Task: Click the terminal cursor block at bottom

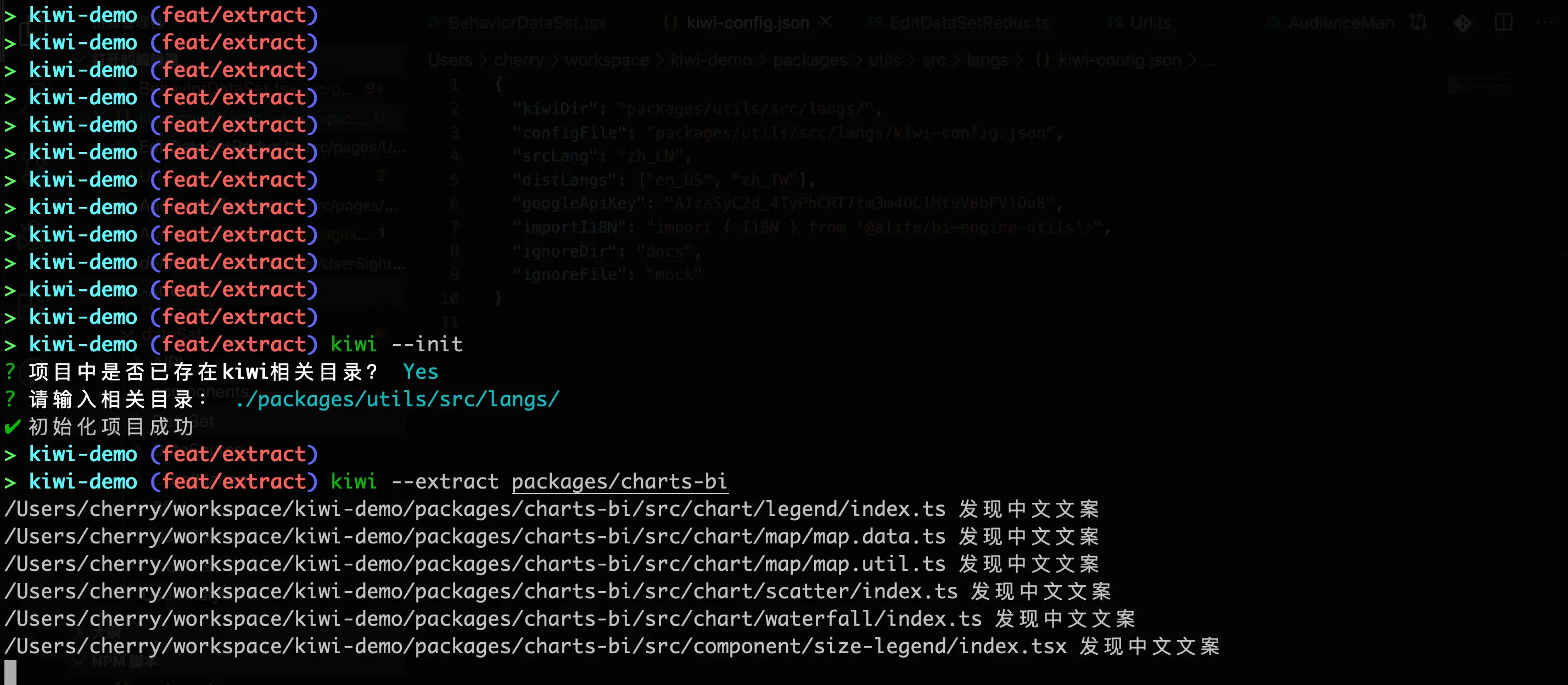Action: pos(10,672)
